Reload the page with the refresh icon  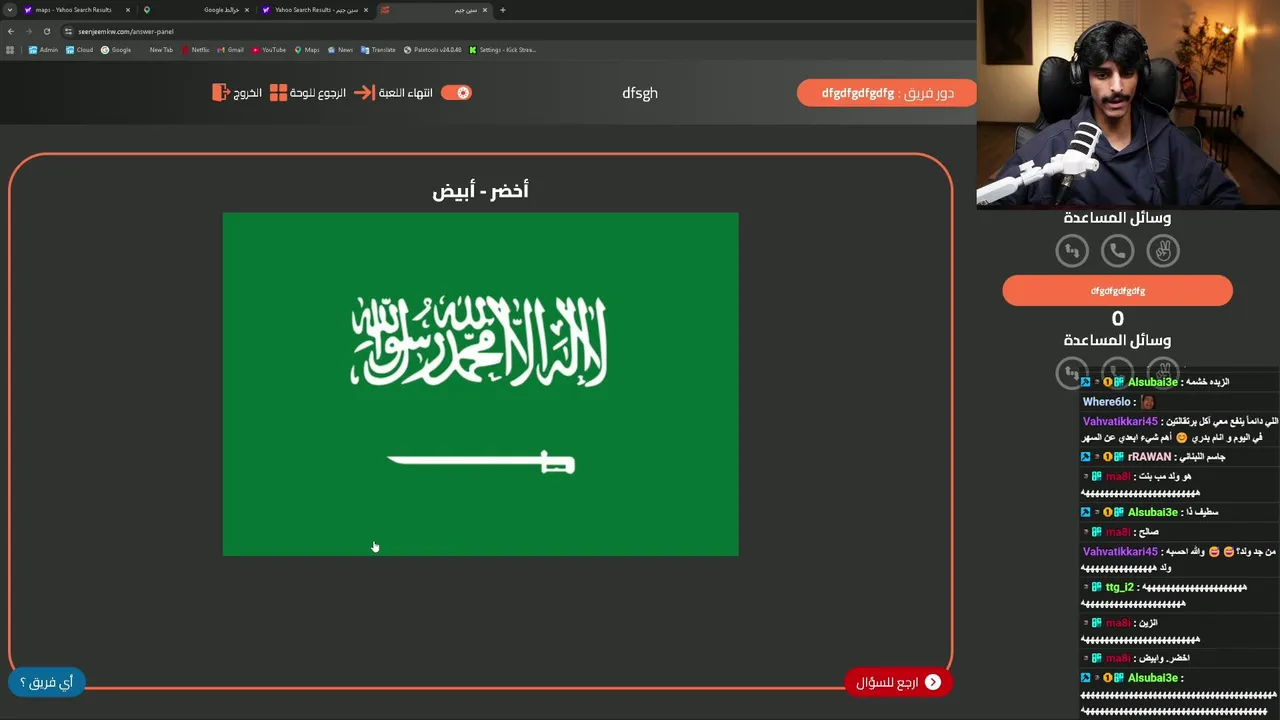click(x=46, y=31)
